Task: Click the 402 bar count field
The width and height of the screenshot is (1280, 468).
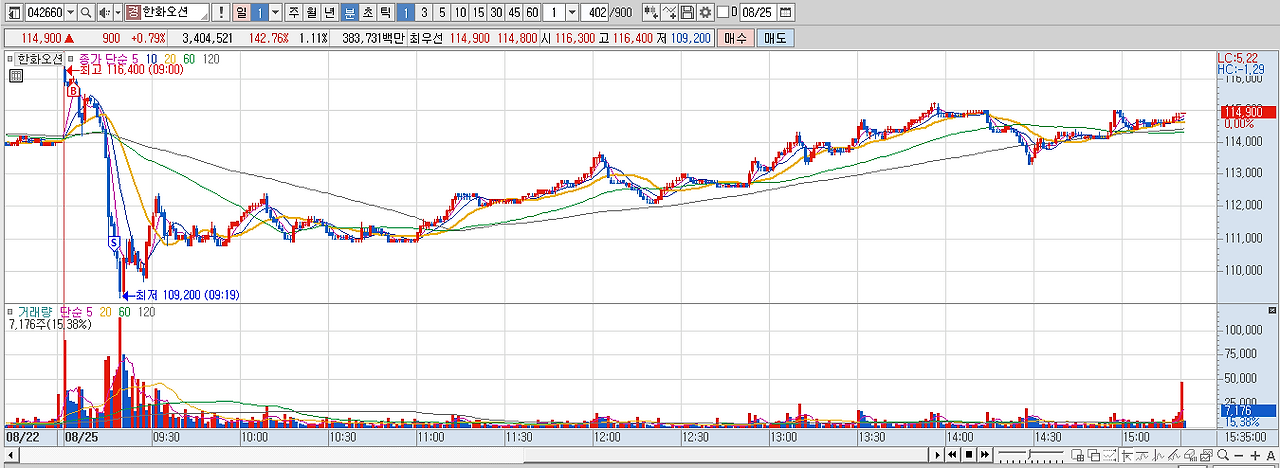Action: point(595,12)
